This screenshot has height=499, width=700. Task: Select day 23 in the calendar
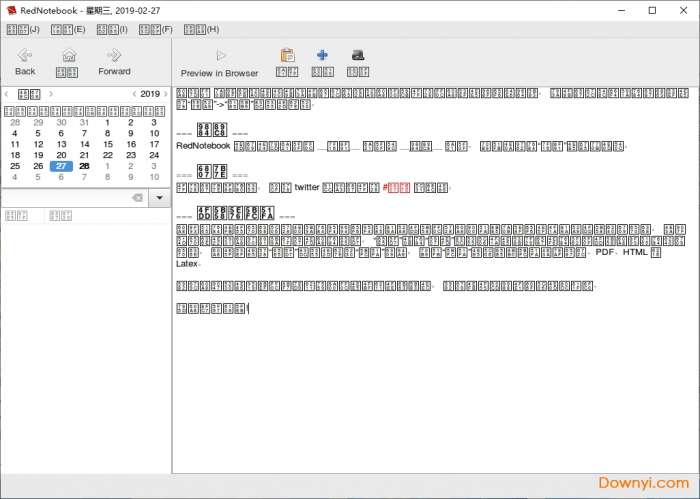[x=131, y=155]
